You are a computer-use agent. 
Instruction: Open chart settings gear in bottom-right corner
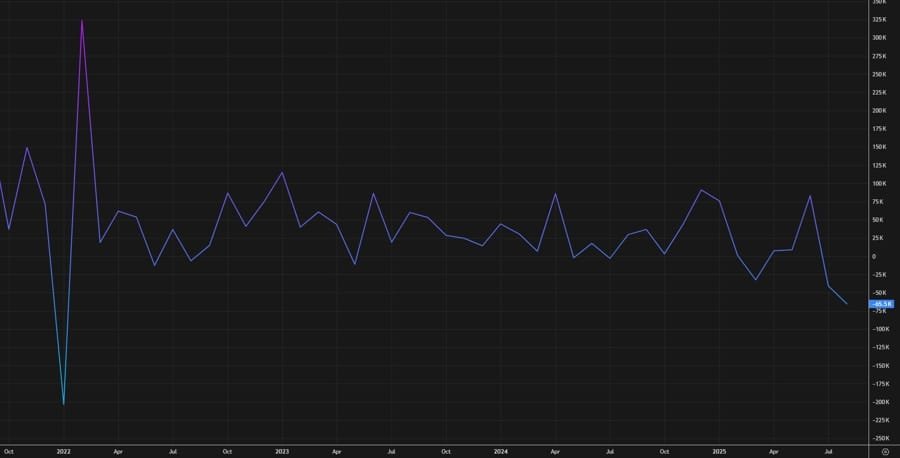click(x=885, y=451)
